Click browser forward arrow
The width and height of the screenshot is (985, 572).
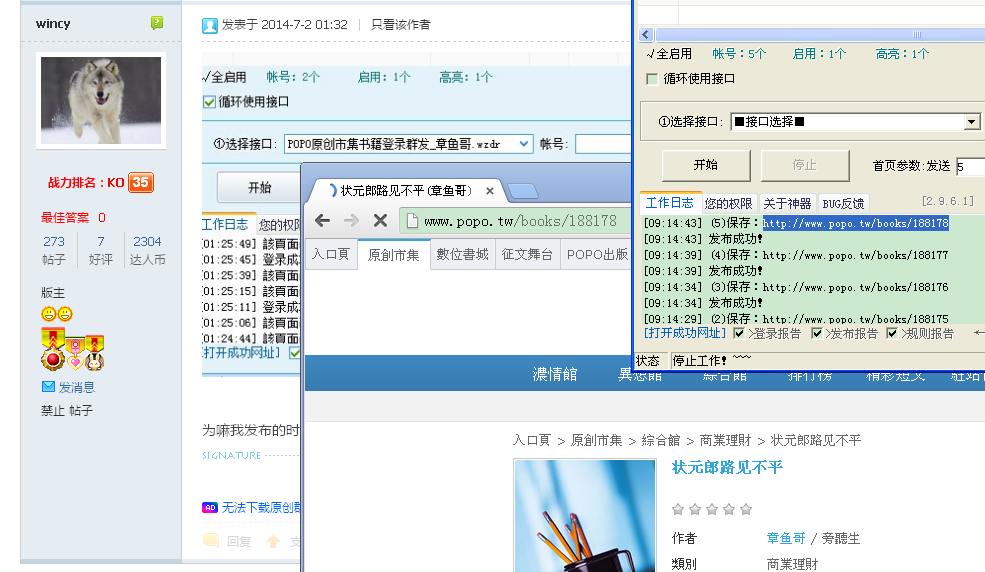(351, 220)
